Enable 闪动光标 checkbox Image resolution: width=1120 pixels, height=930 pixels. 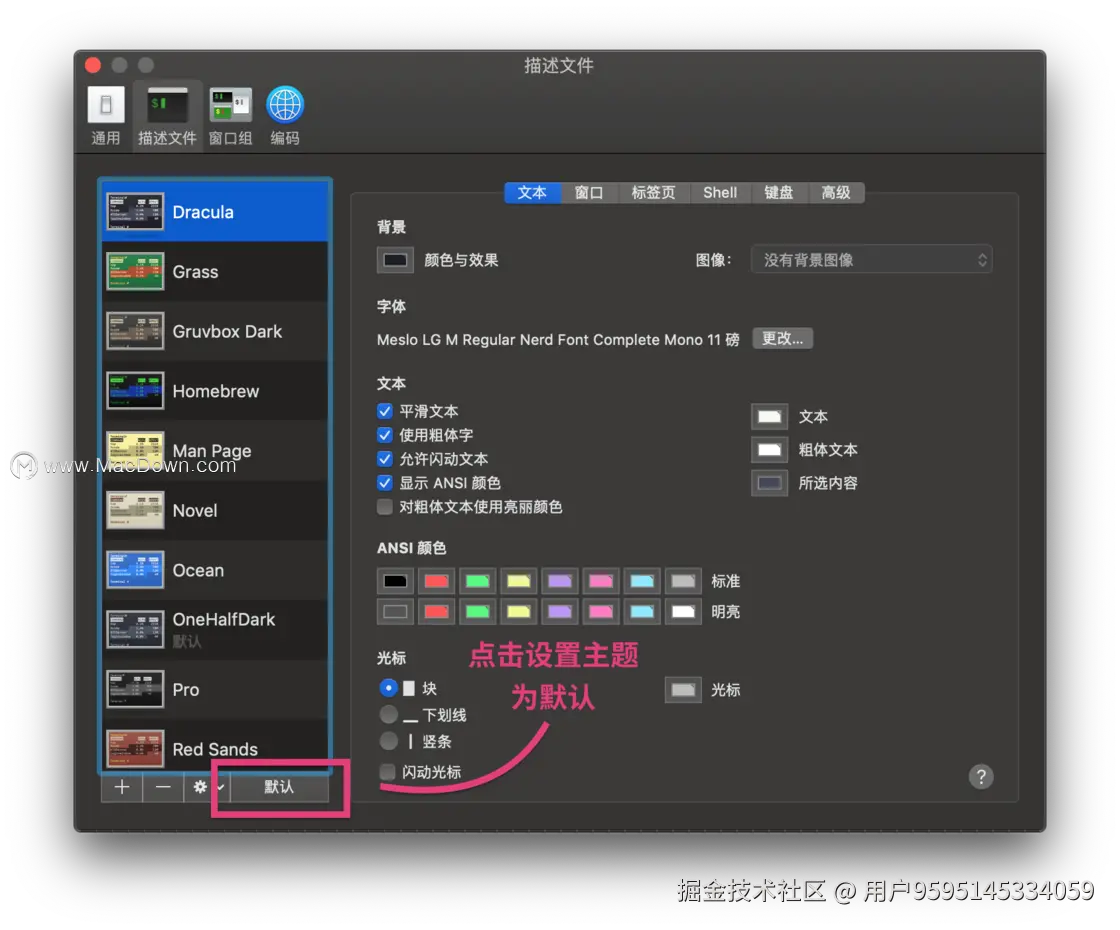387,771
